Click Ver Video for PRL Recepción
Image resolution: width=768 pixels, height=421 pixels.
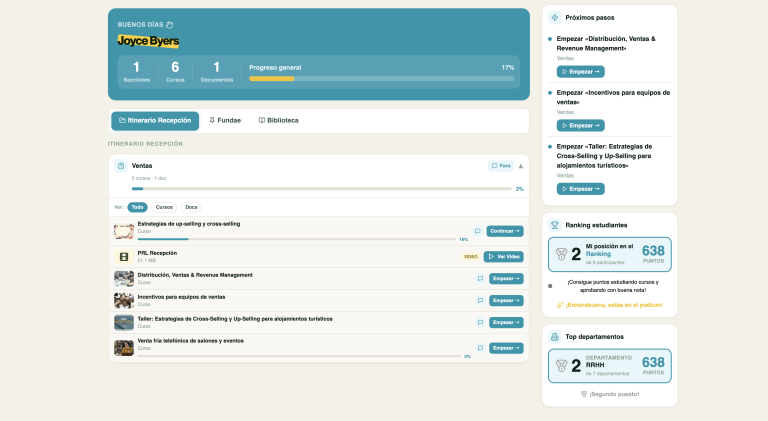[504, 257]
